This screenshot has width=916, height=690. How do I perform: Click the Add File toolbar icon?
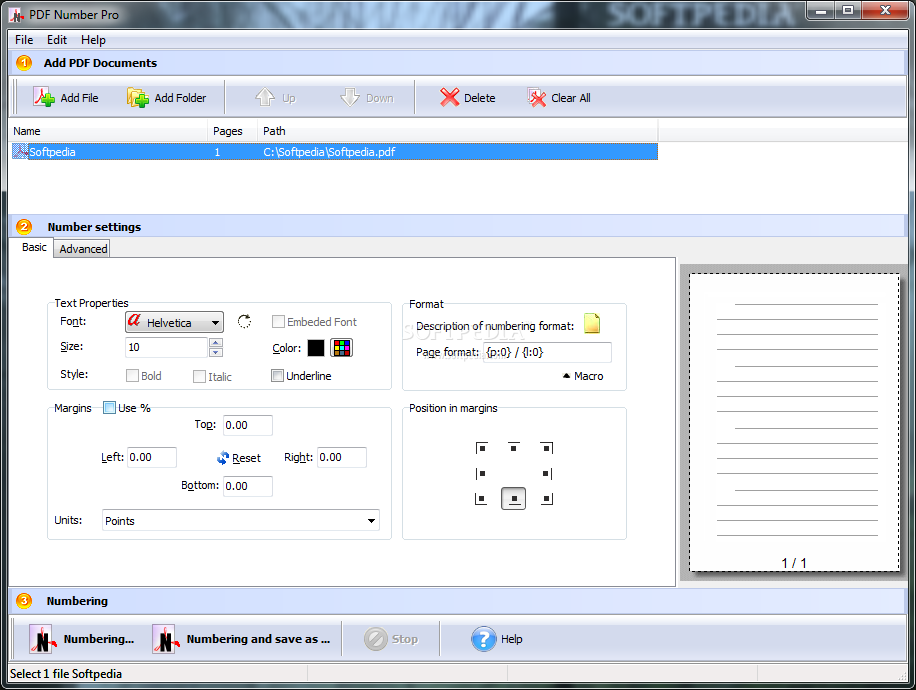(x=44, y=98)
